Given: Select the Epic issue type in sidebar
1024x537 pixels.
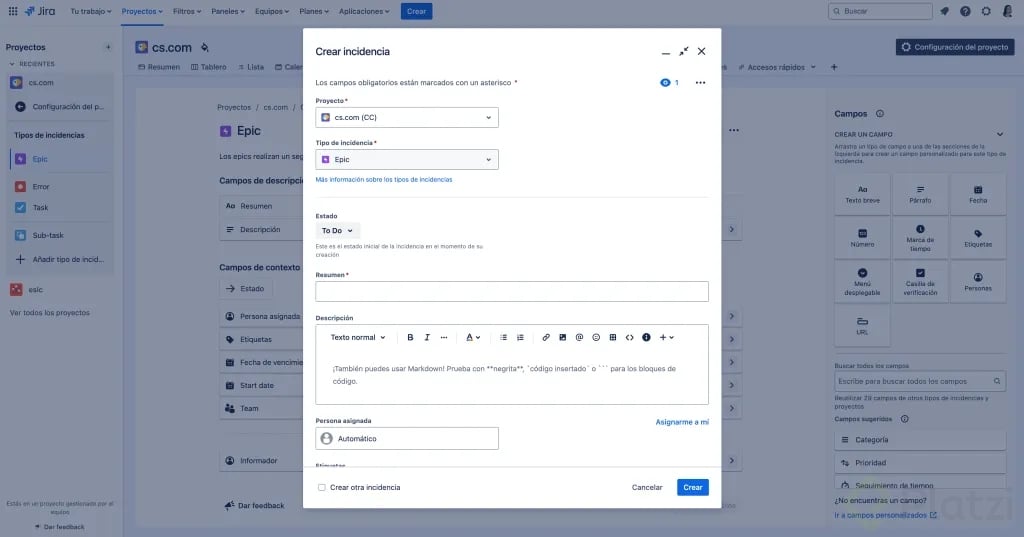Looking at the screenshot, I should pos(60,159).
